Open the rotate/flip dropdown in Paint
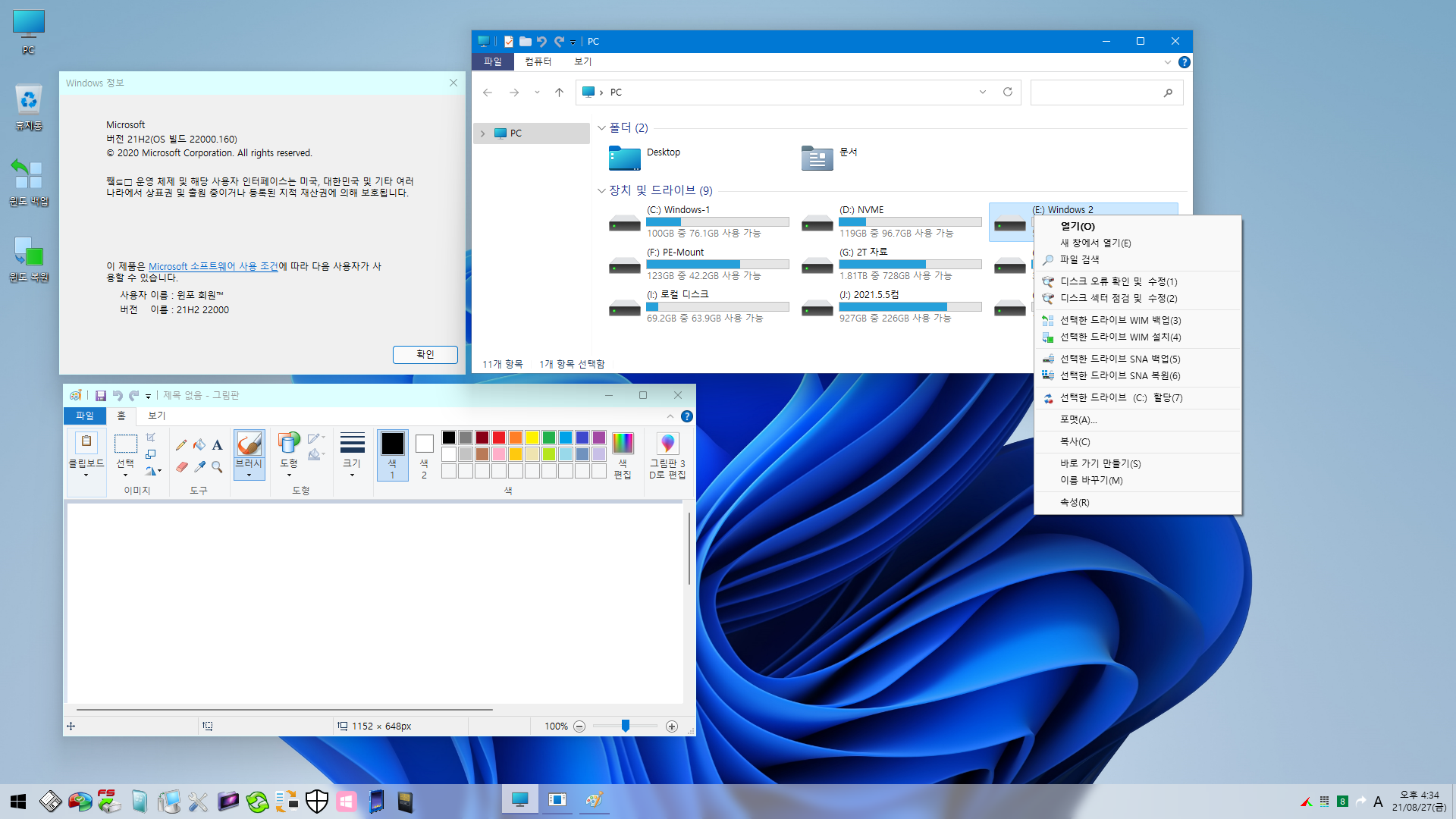Viewport: 1456px width, 819px height. coord(153,471)
